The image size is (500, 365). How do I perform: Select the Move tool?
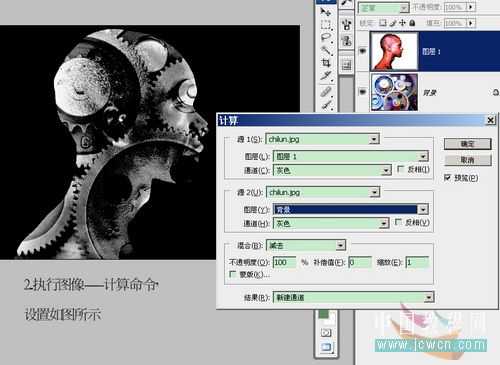tap(326, 12)
